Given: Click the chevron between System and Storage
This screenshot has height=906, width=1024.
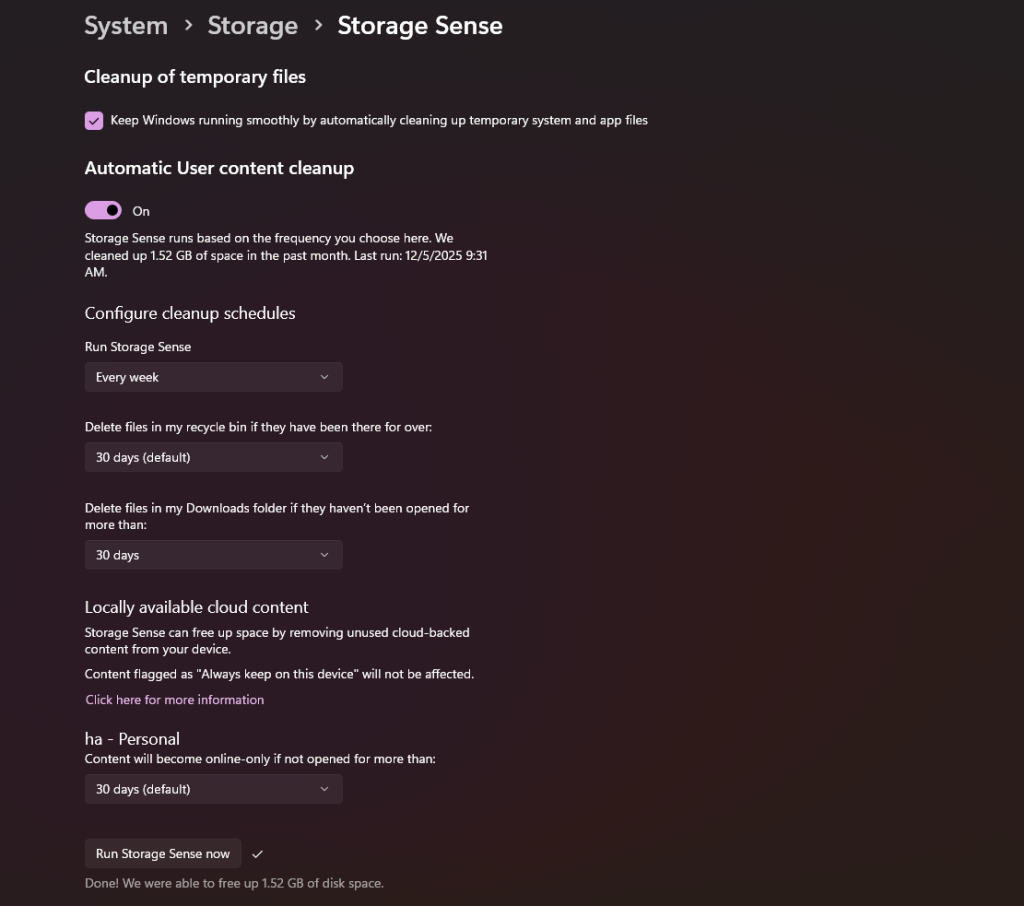Looking at the screenshot, I should point(188,26).
